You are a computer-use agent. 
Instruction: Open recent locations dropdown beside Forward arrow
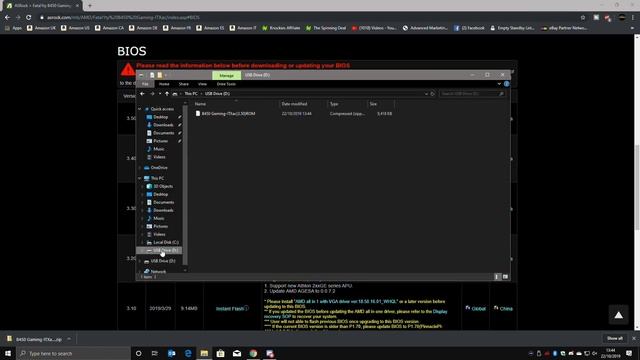click(x=160, y=94)
